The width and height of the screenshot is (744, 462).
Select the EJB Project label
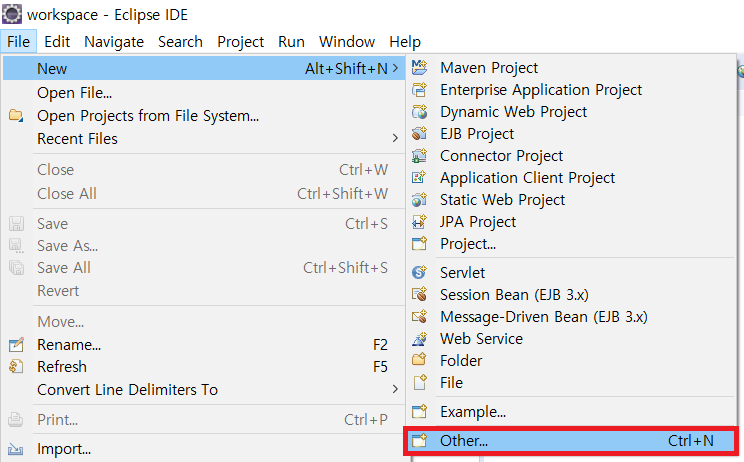click(x=477, y=134)
